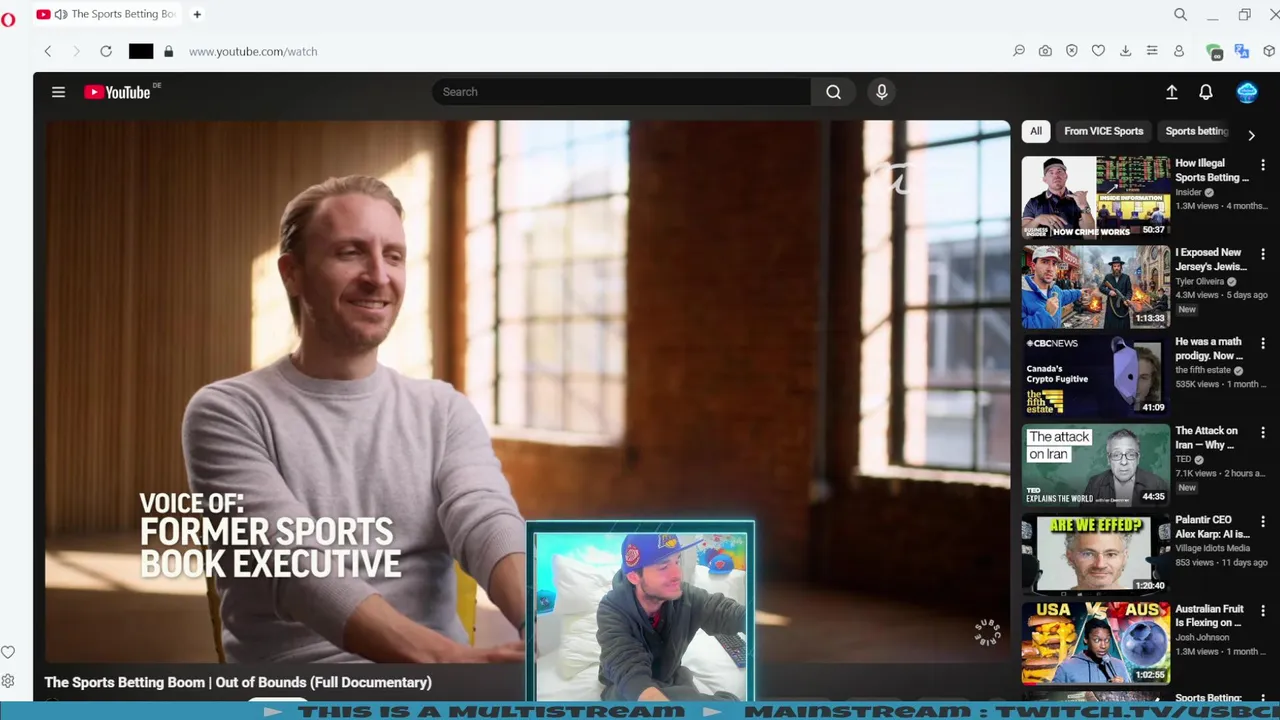Open The attack on Iran thumbnail
The height and width of the screenshot is (720, 1280).
pyautogui.click(x=1096, y=465)
